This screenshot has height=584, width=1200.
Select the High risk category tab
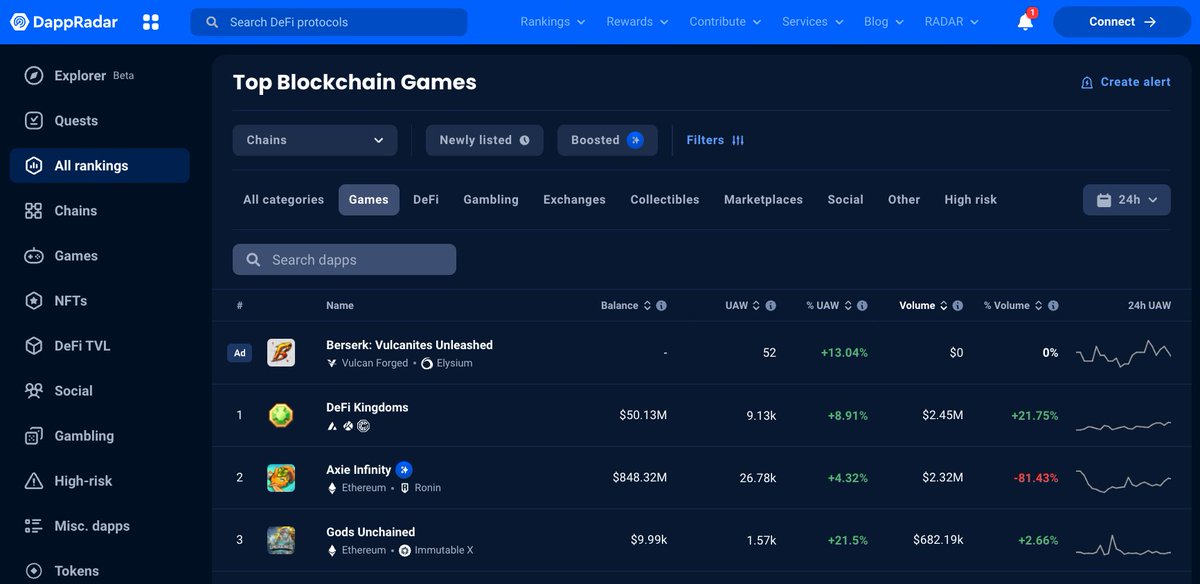pos(971,200)
